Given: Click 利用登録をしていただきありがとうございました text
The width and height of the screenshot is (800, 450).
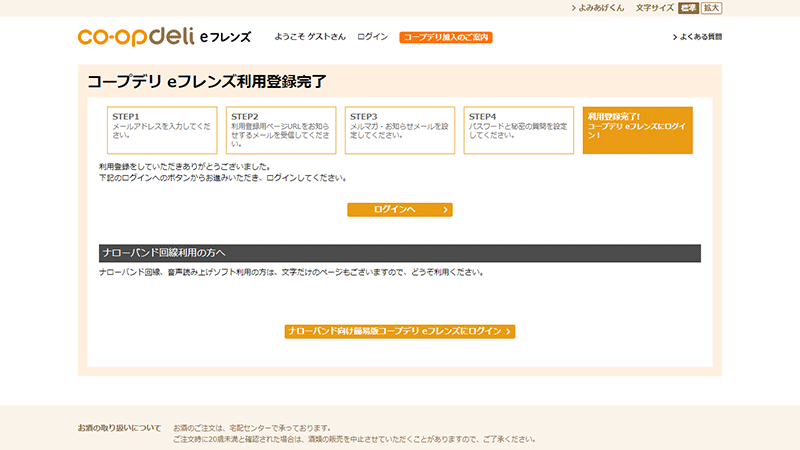Looking at the screenshot, I should 185,167.
